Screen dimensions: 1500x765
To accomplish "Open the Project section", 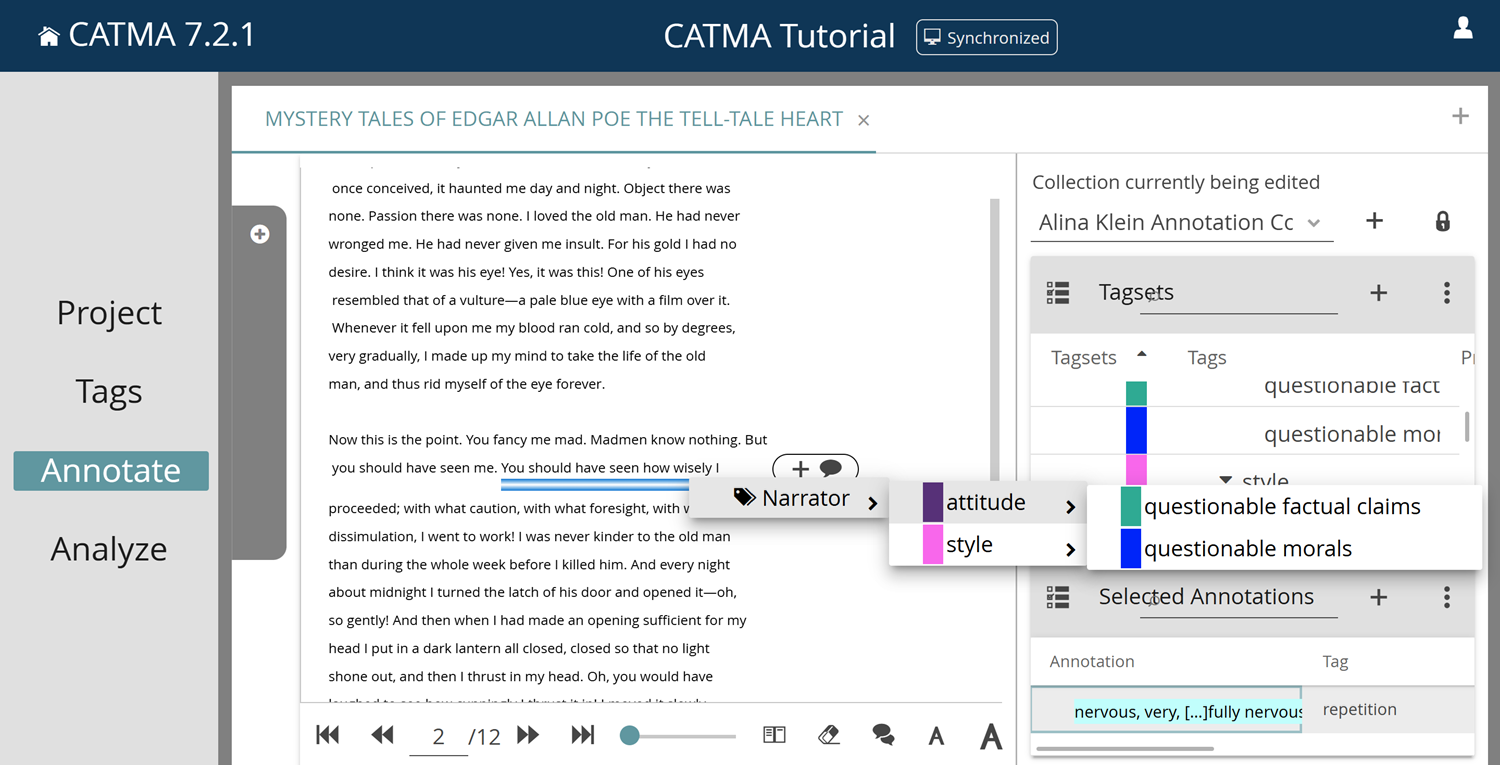I will click(x=109, y=312).
